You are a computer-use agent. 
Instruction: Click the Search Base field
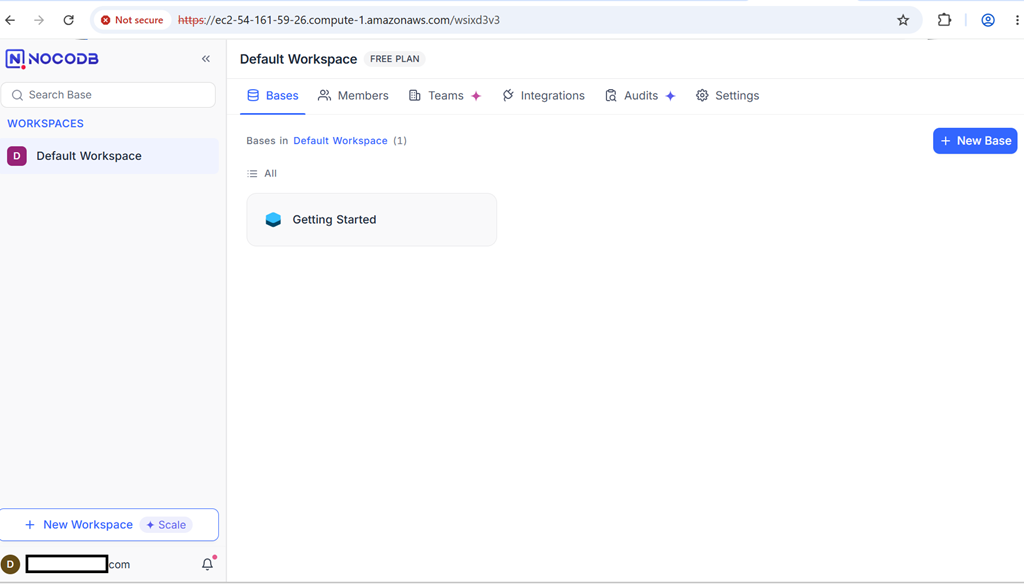pyautogui.click(x=108, y=95)
